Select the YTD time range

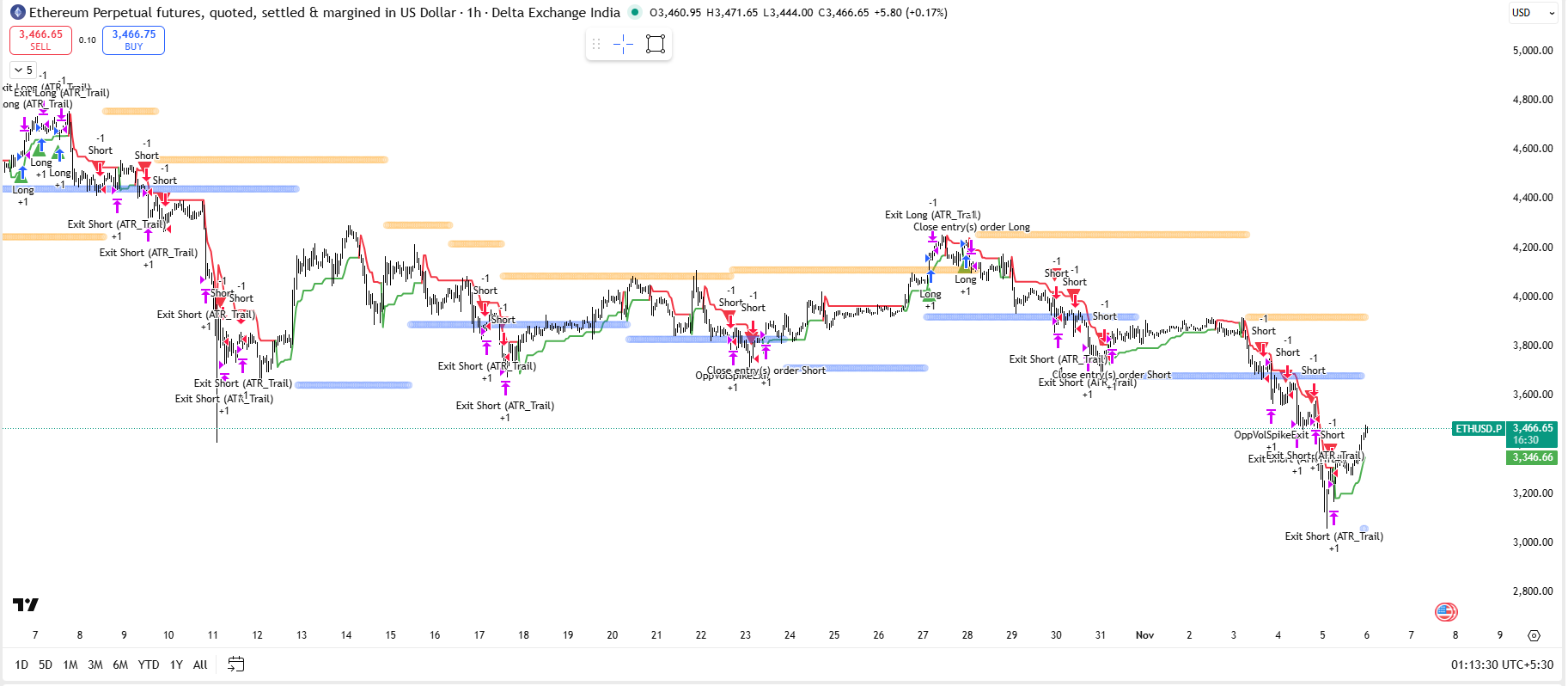pyautogui.click(x=149, y=665)
